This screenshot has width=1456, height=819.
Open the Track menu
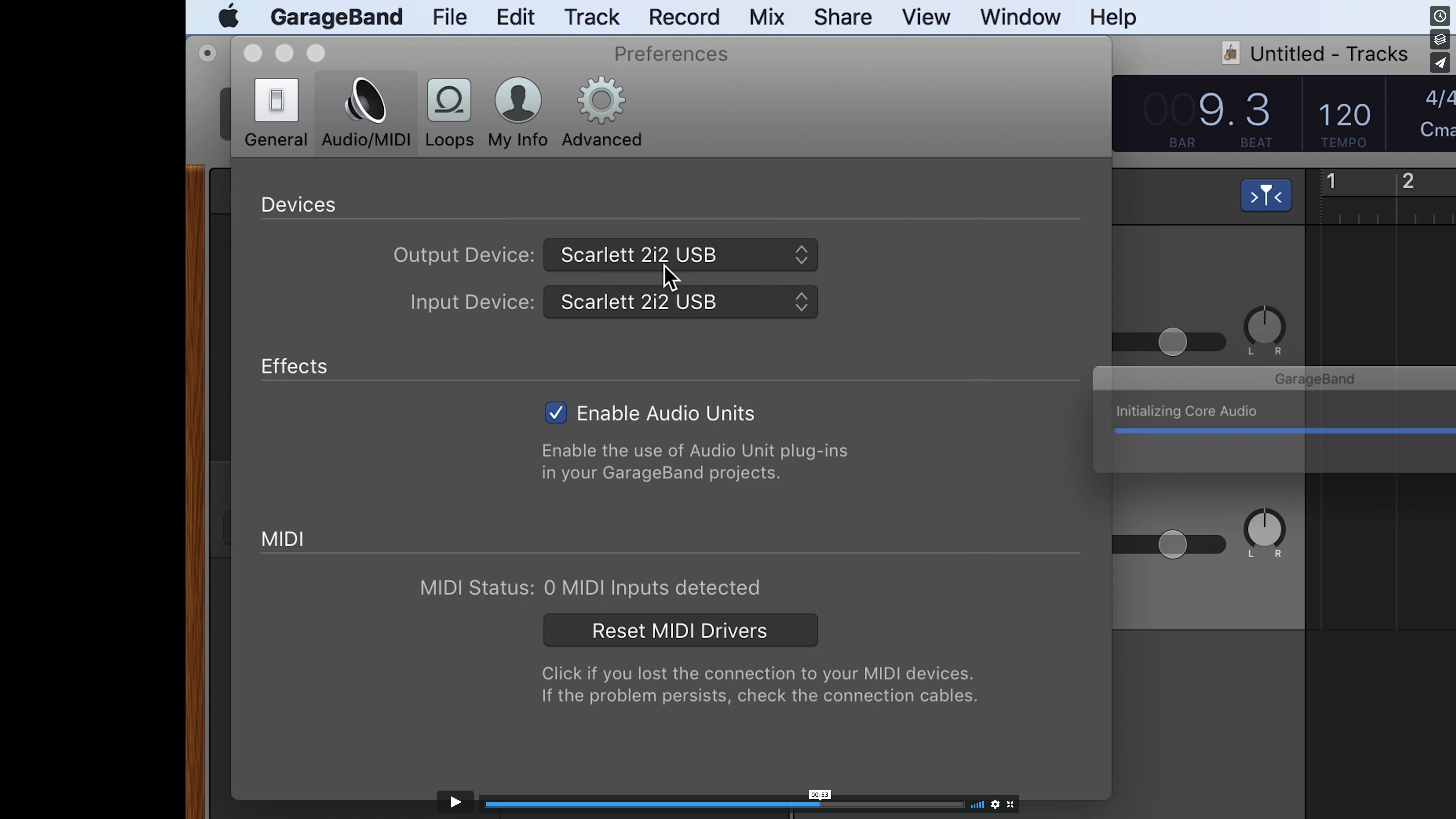(592, 17)
